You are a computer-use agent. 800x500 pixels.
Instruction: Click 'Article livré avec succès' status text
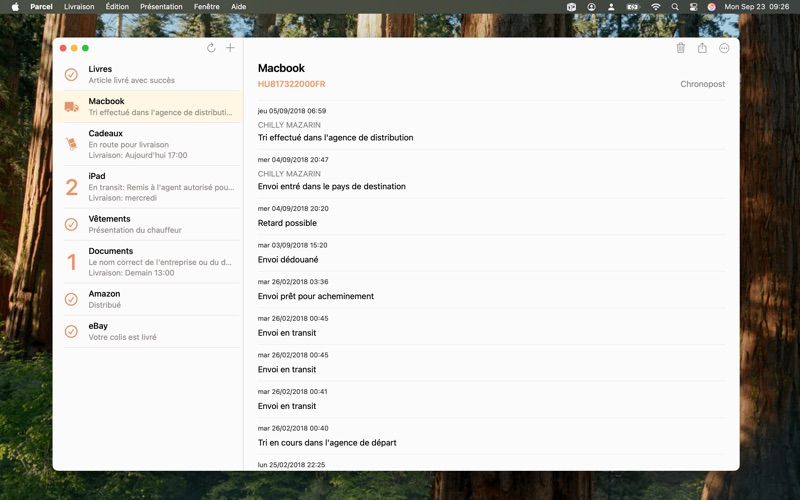coord(132,80)
